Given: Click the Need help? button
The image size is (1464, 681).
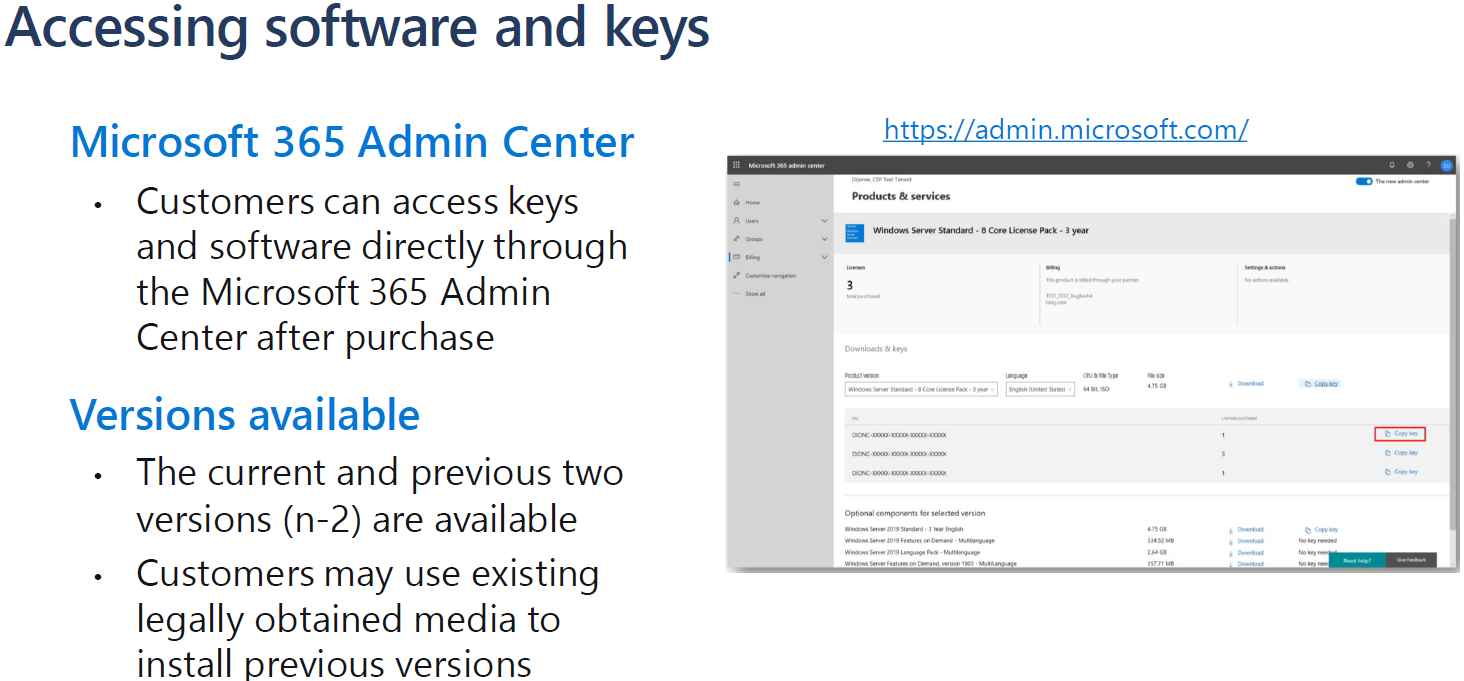Looking at the screenshot, I should coord(1357,560).
